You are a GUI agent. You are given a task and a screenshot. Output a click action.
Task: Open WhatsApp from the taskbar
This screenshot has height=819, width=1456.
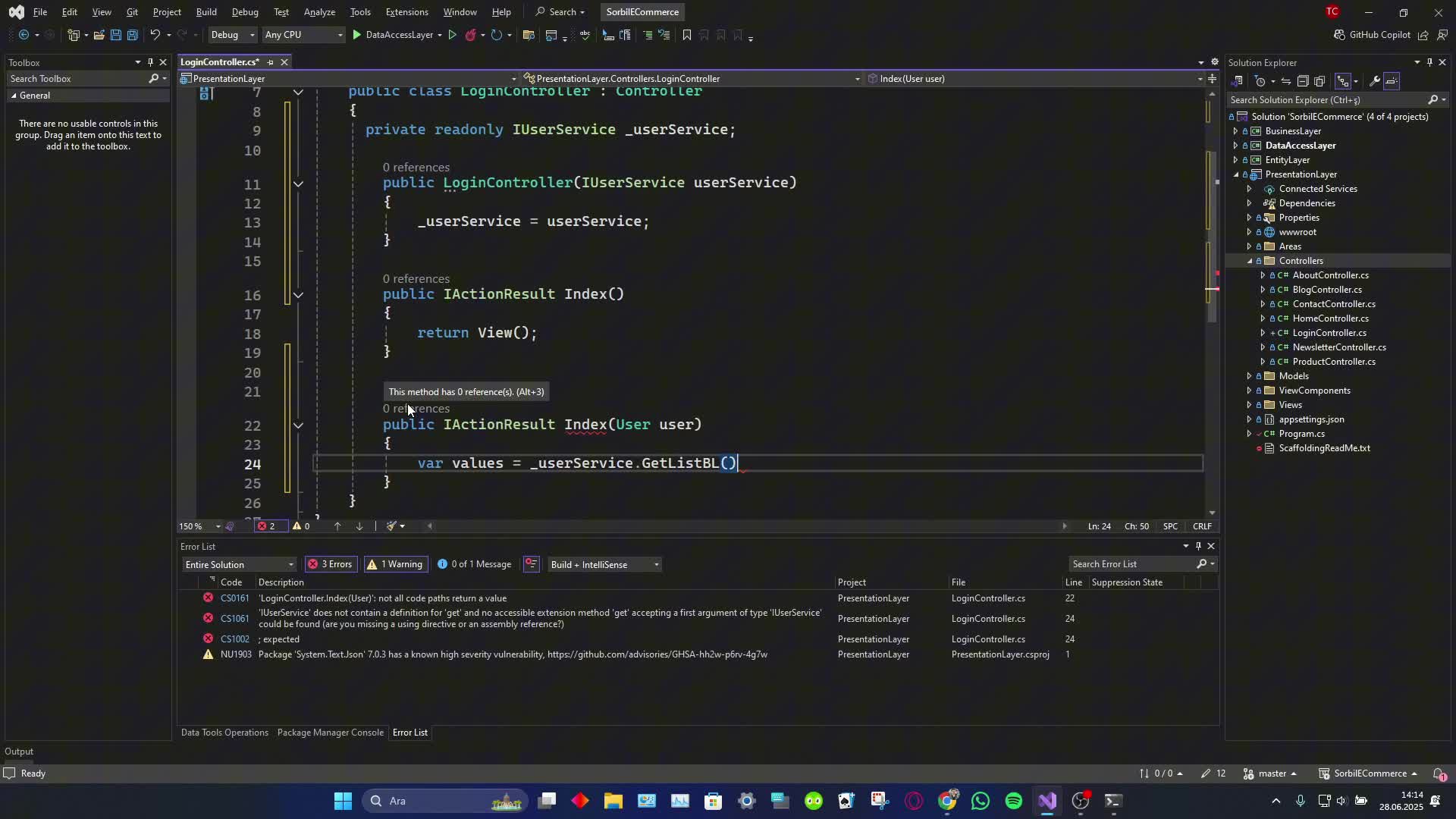pyautogui.click(x=981, y=801)
